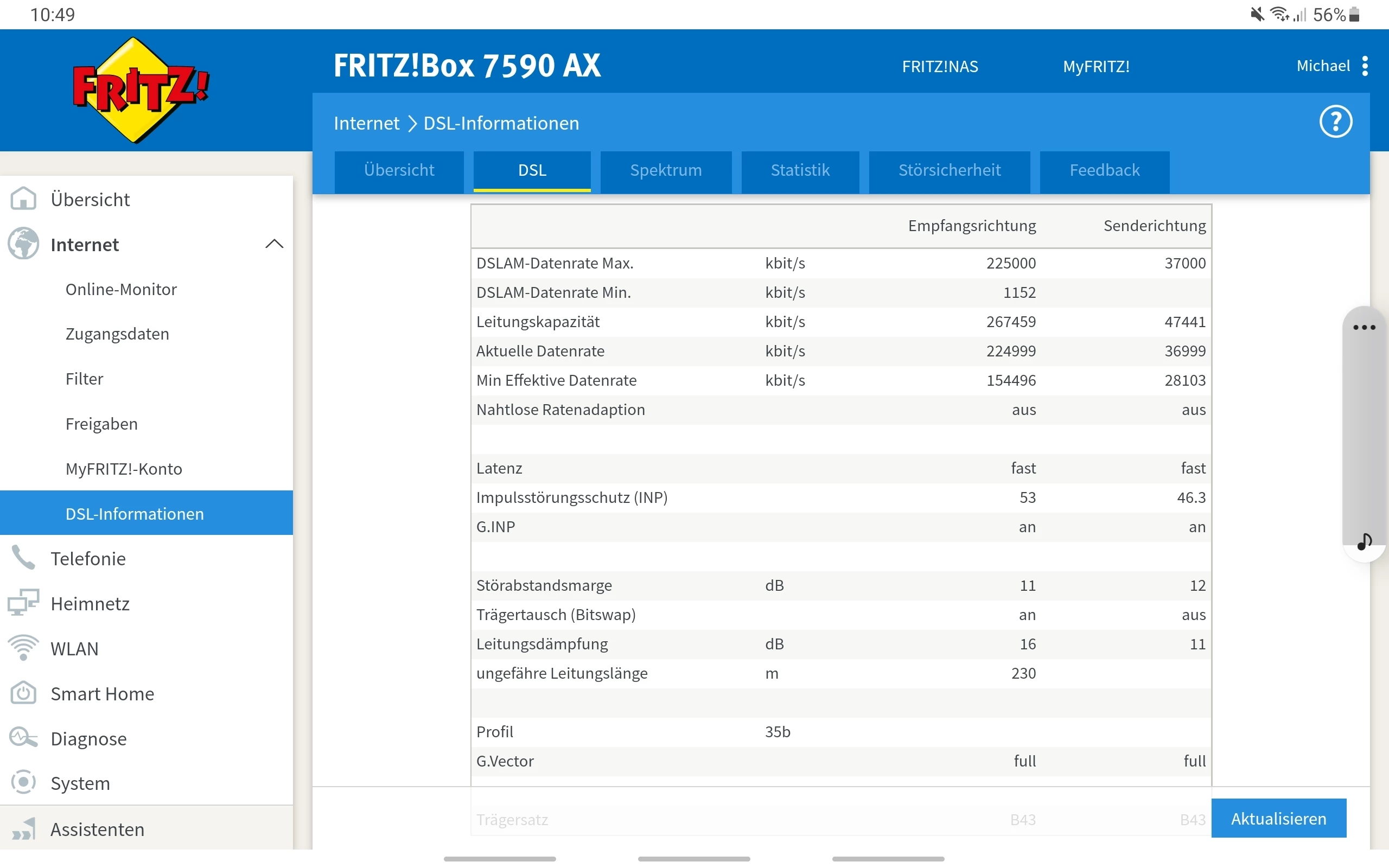Open the FRITZ!NAS link
1389x868 pixels.
tap(940, 67)
